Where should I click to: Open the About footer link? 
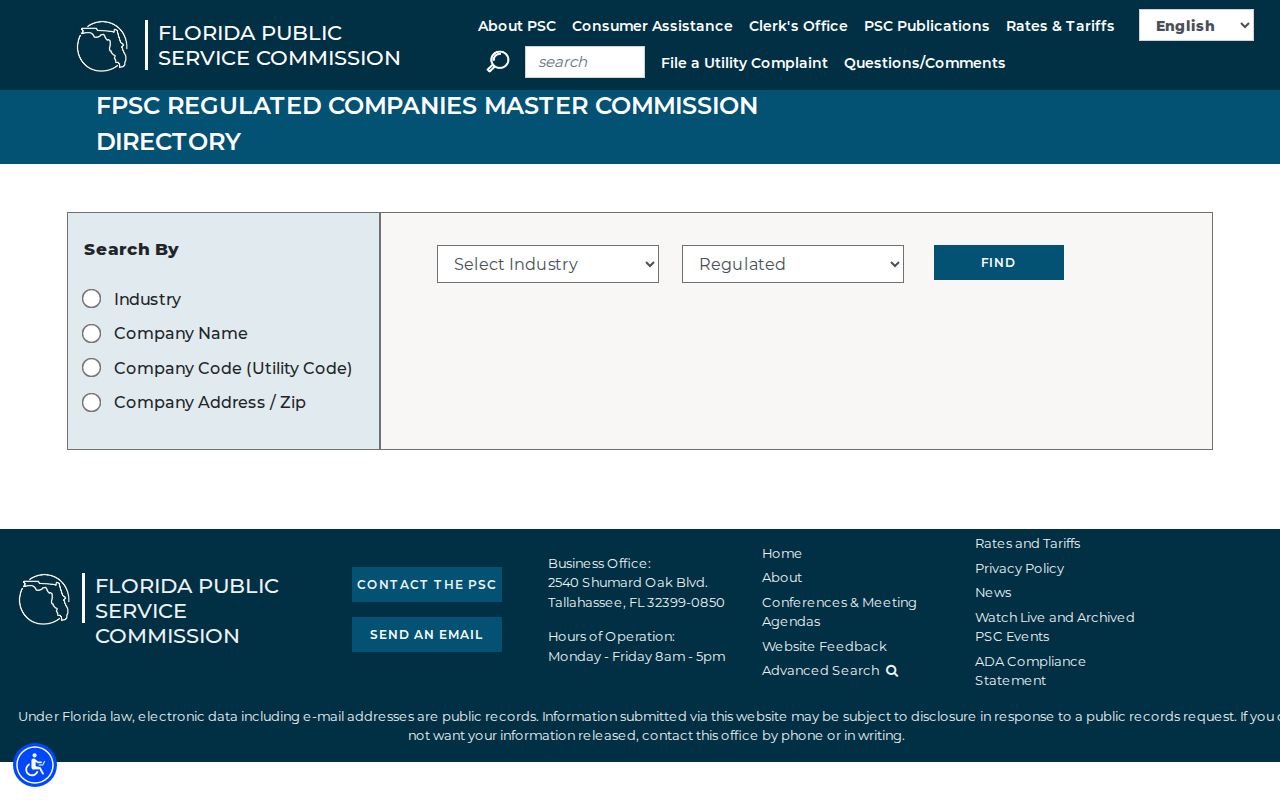coord(782,577)
